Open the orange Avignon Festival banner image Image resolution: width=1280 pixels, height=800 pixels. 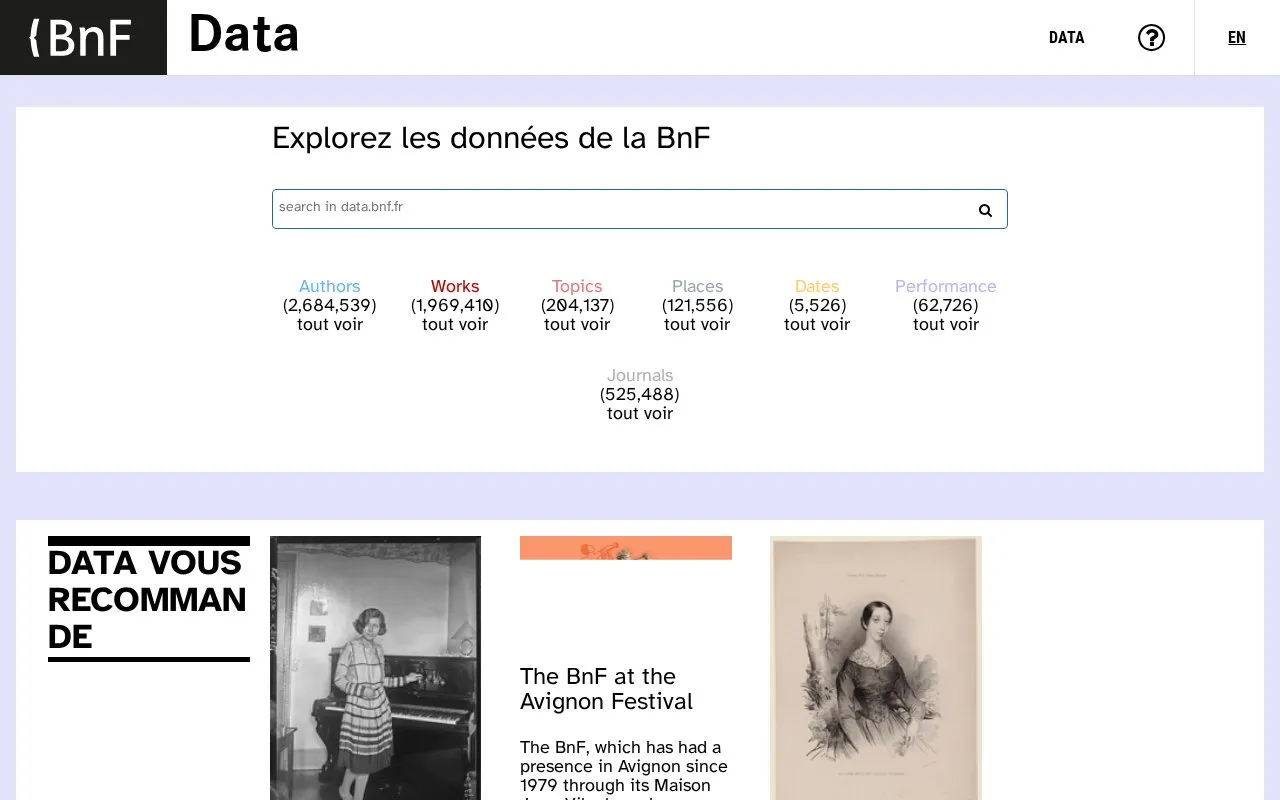[x=626, y=548]
